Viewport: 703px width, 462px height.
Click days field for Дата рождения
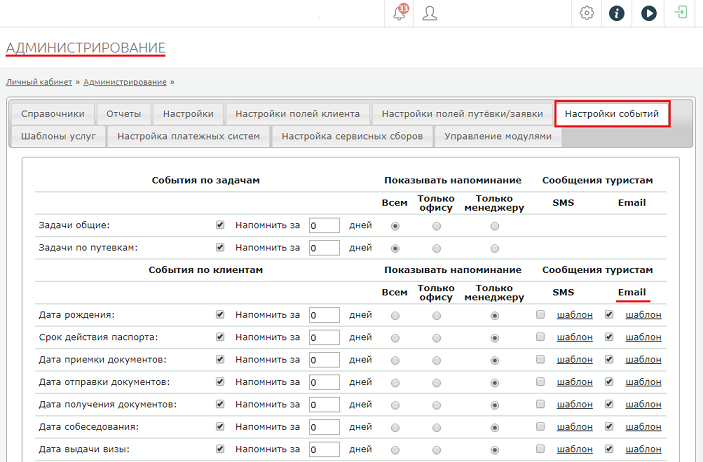point(324,315)
